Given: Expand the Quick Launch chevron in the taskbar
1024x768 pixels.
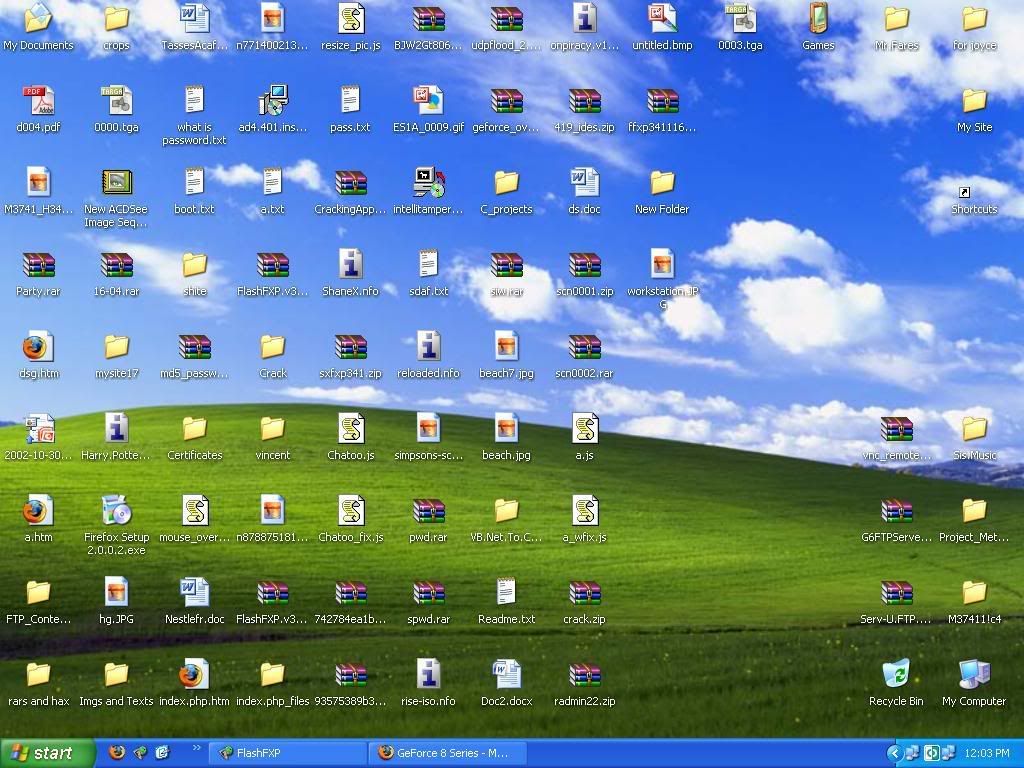Looking at the screenshot, I should pos(196,747).
